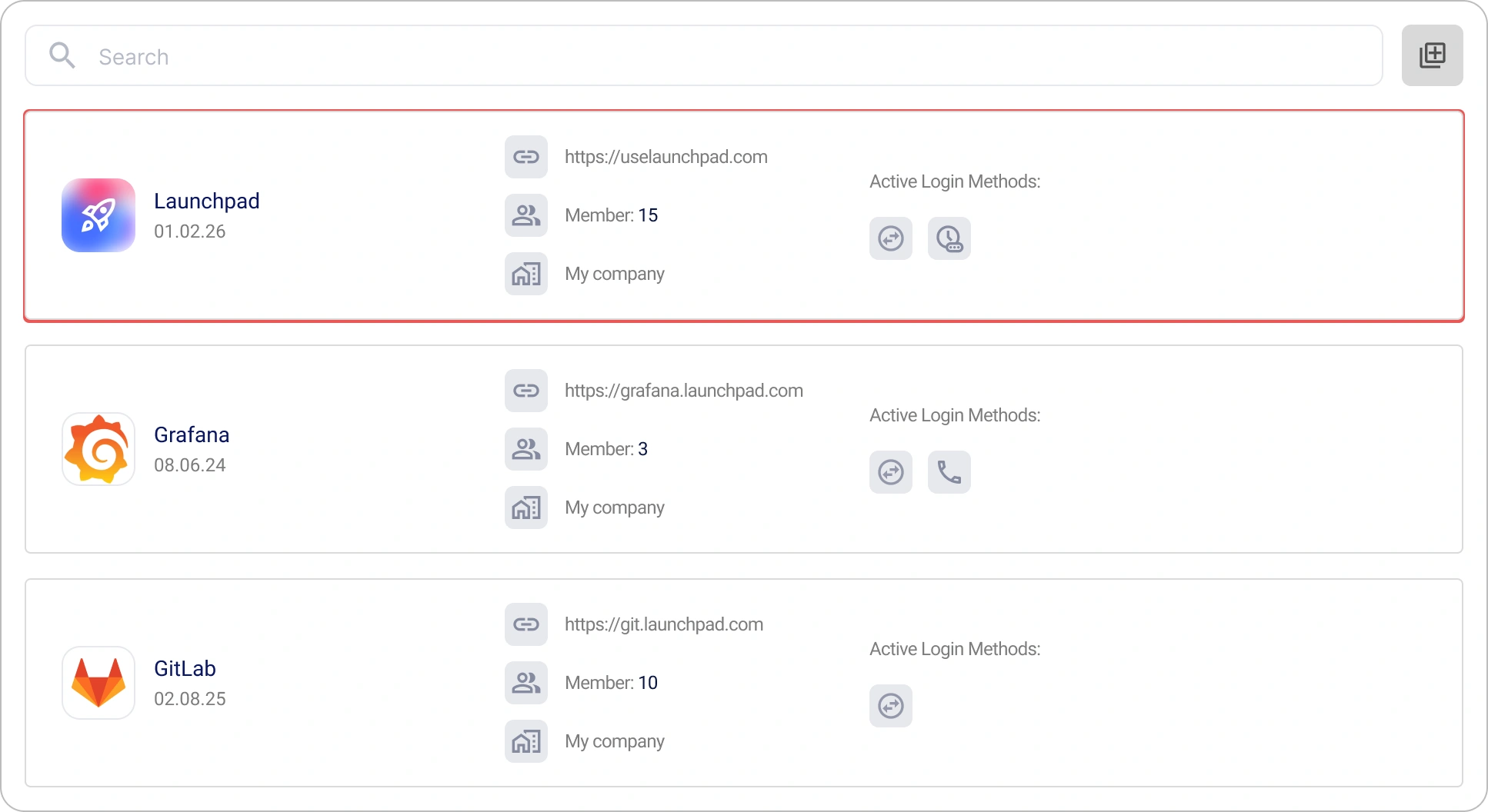Viewport: 1488px width, 812px height.
Task: Open the add new application button
Action: (1433, 55)
